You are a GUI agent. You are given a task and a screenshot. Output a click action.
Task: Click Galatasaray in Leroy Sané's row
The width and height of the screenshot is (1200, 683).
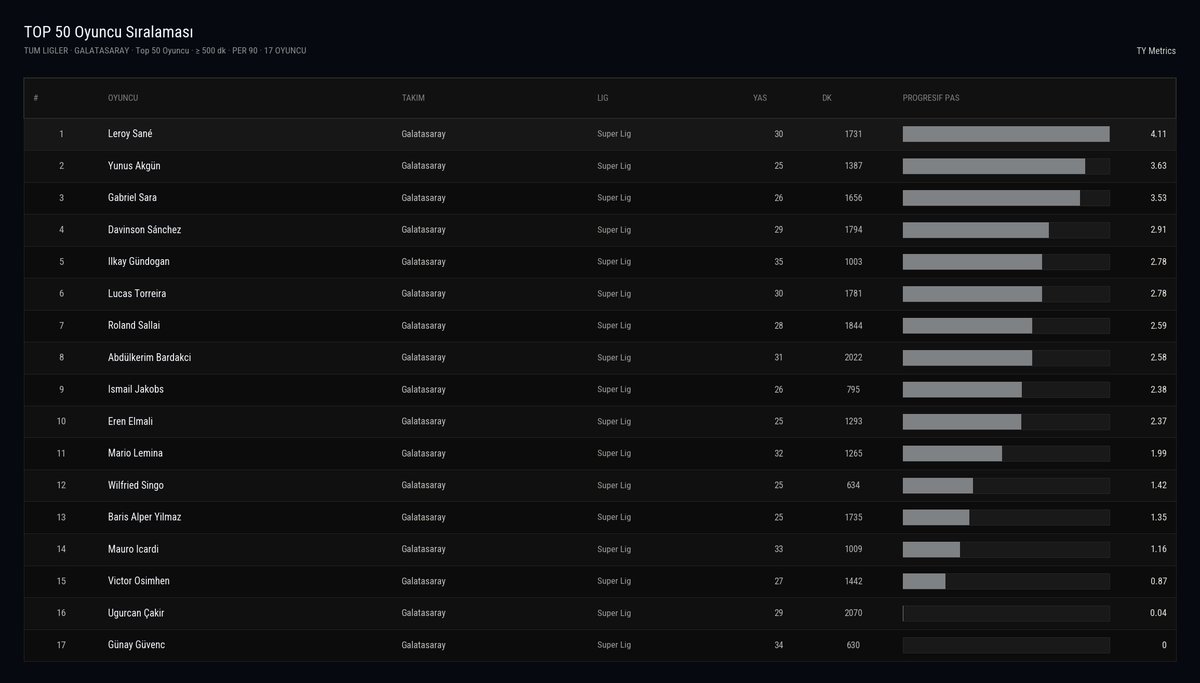pyautogui.click(x=423, y=134)
